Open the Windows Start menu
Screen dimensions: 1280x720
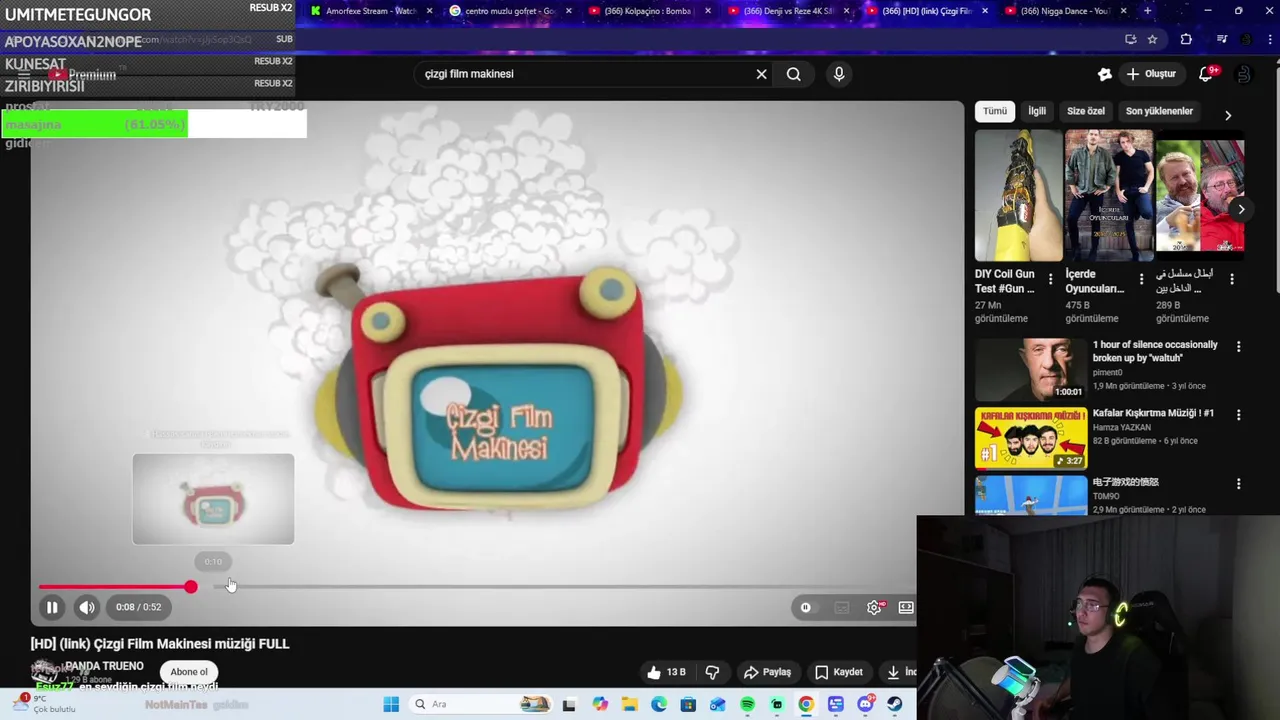391,704
